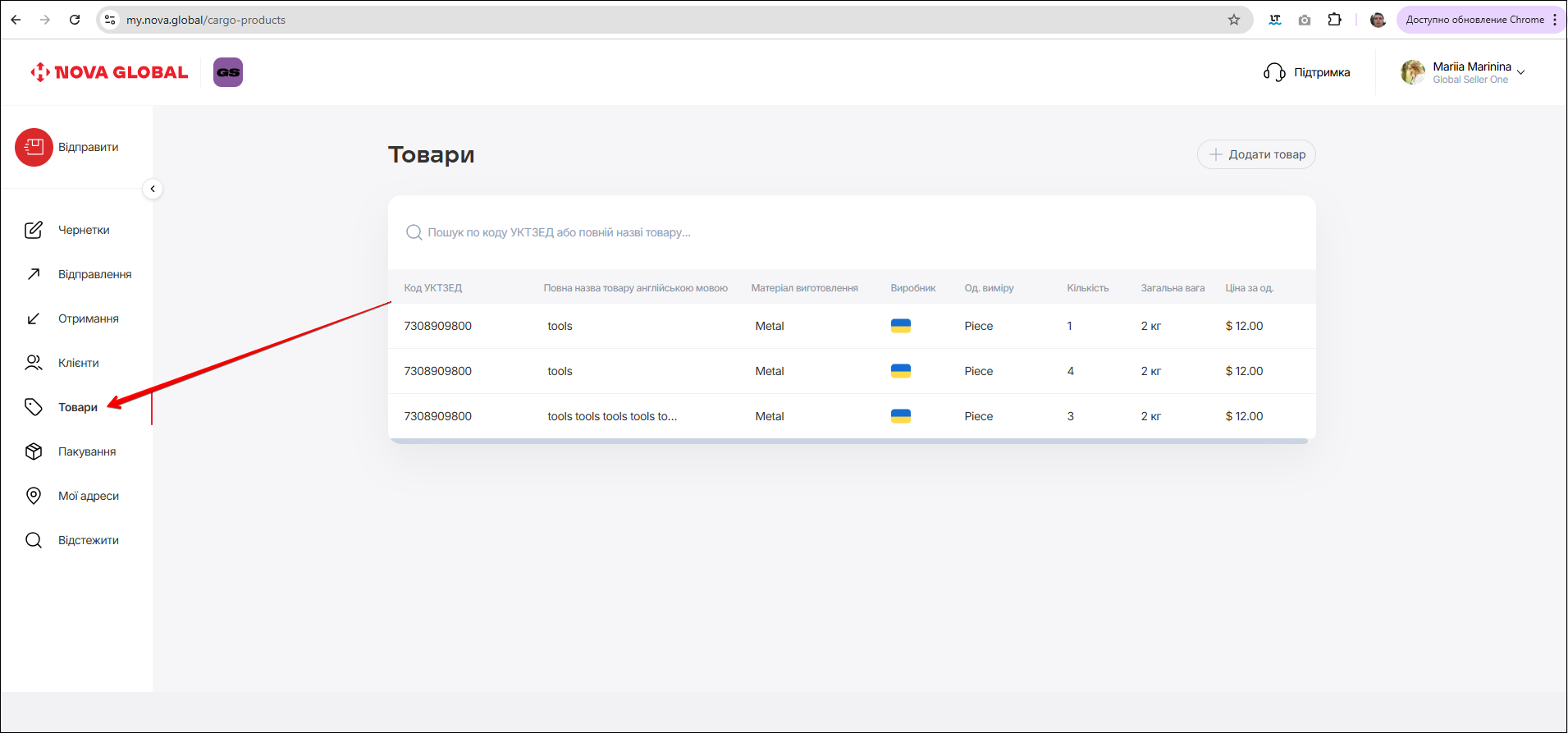Click the purple GS badge icon
This screenshot has width=1568, height=733.
coord(228,72)
